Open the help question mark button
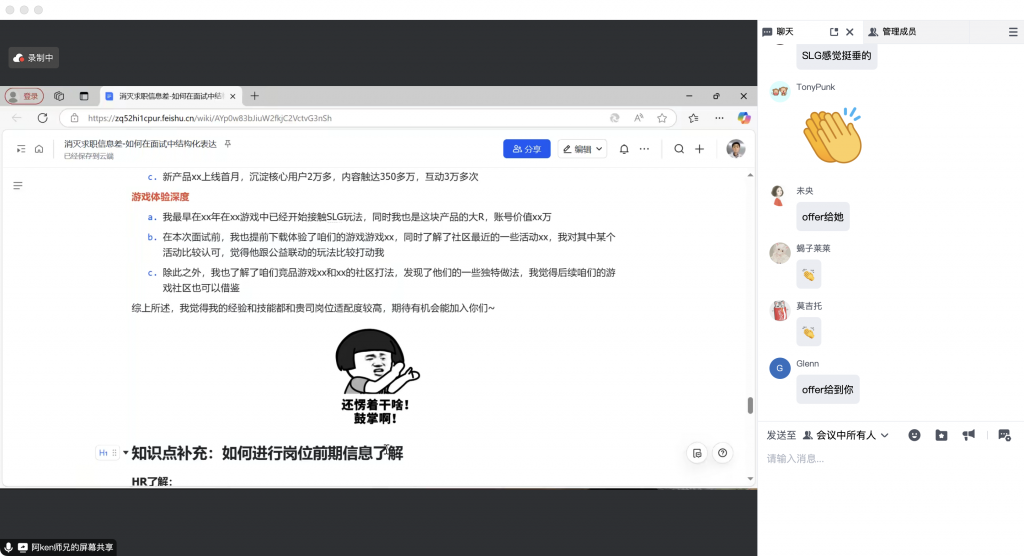The image size is (1024, 556). coord(723,453)
